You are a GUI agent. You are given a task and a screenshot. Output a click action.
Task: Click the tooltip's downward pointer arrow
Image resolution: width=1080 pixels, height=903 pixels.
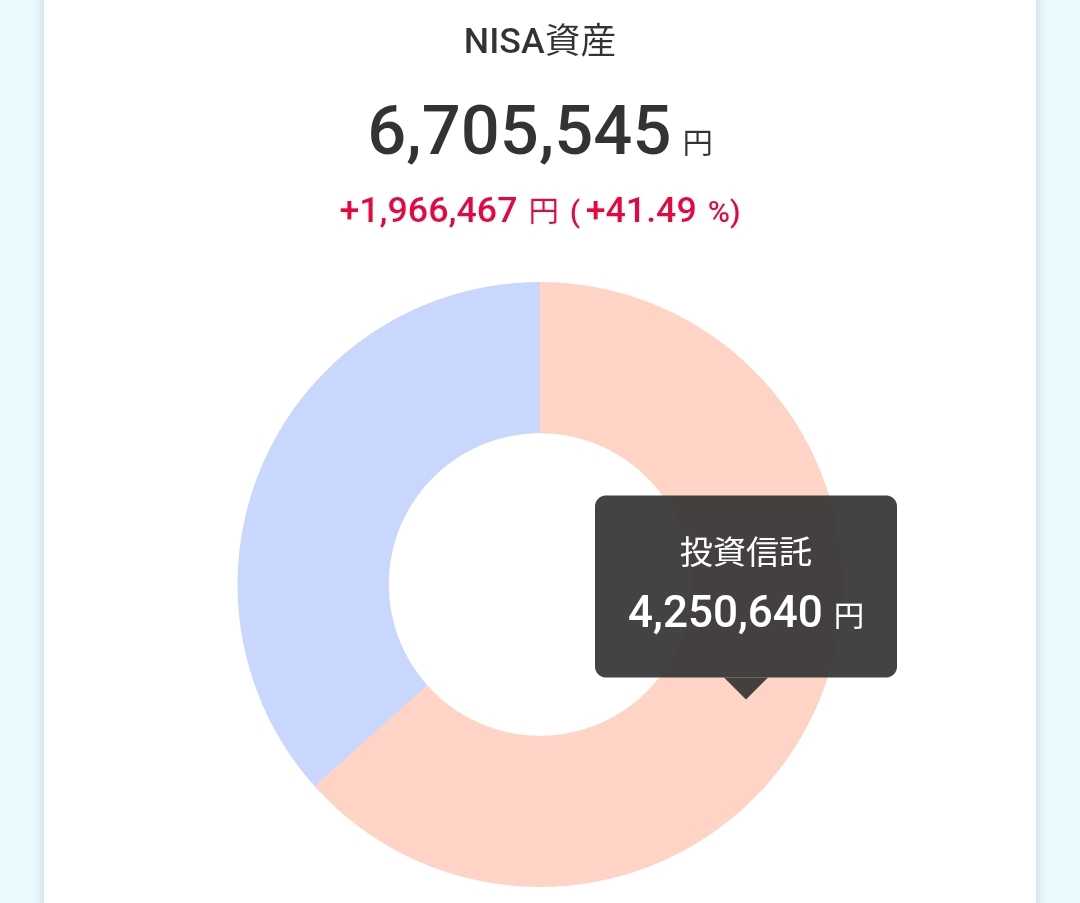tap(746, 688)
